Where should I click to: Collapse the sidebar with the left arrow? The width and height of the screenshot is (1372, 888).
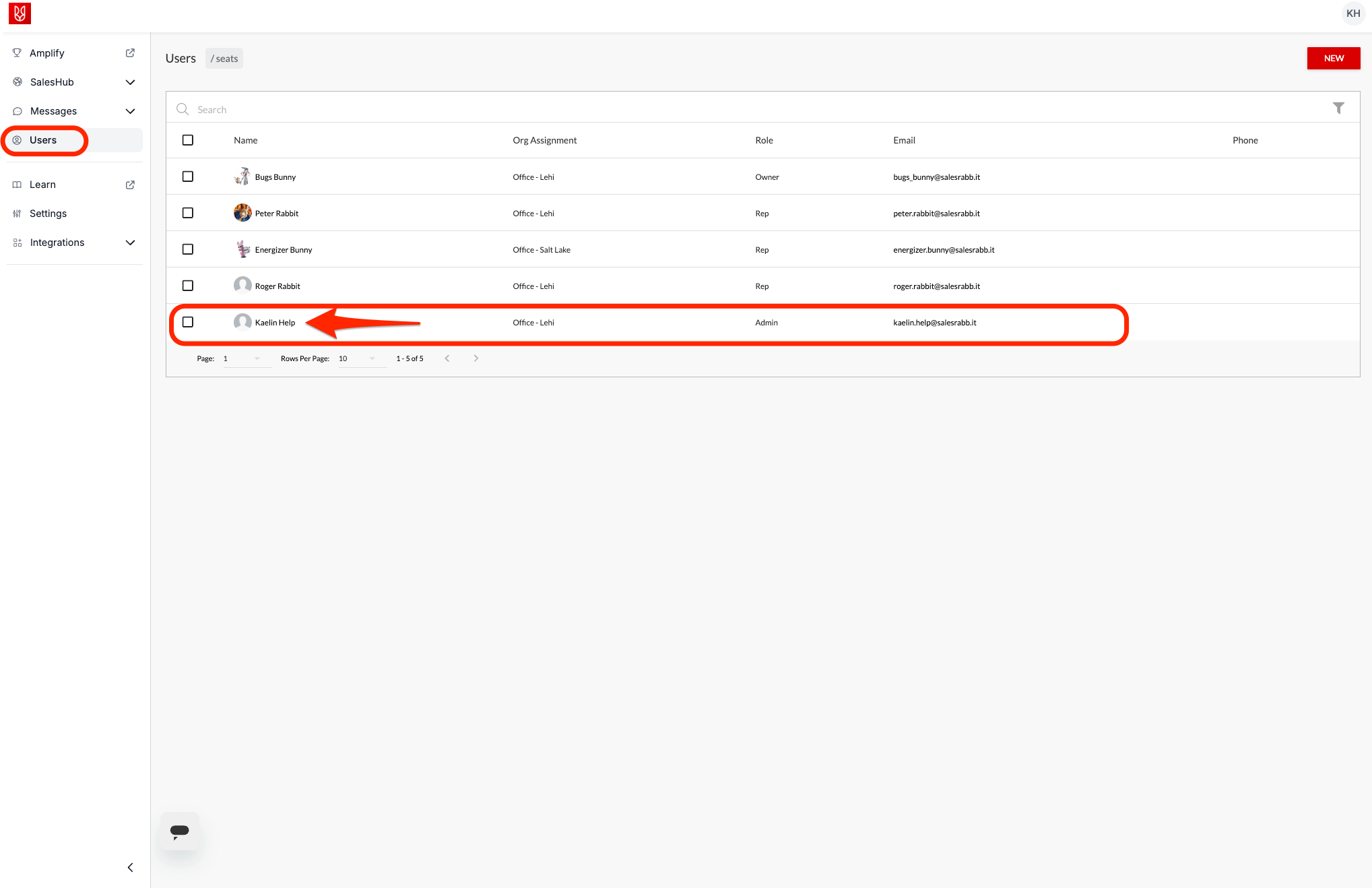(130, 867)
